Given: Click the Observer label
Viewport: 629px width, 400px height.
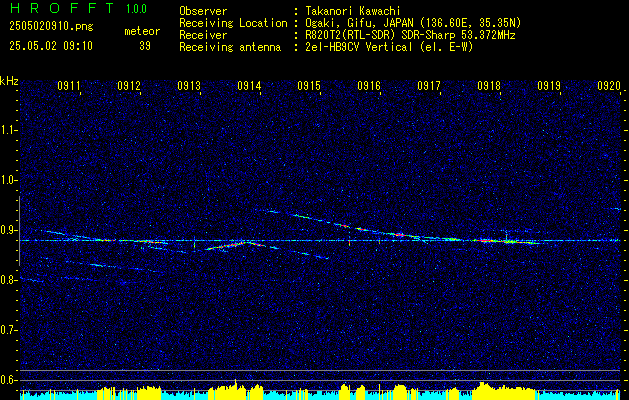Looking at the screenshot, I should point(203,11).
